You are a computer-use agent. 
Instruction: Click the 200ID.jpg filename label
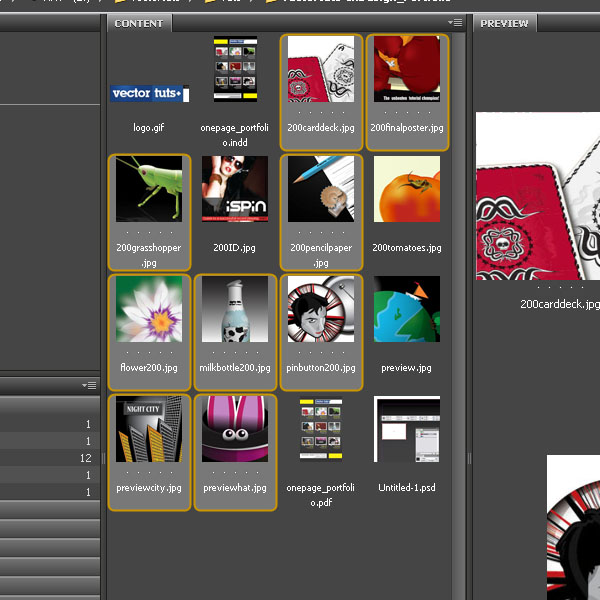(235, 248)
